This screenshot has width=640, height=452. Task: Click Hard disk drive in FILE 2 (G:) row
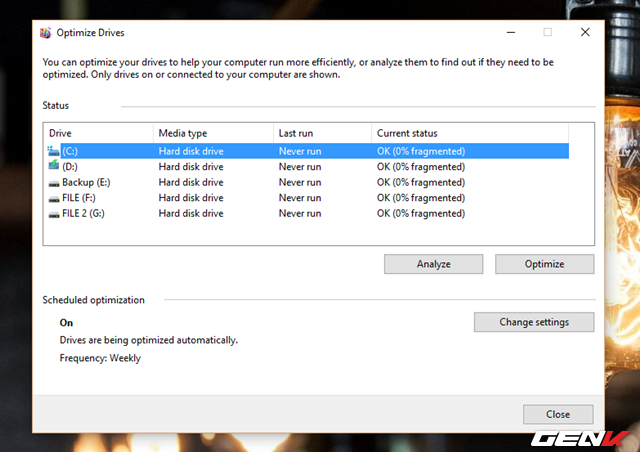191,213
